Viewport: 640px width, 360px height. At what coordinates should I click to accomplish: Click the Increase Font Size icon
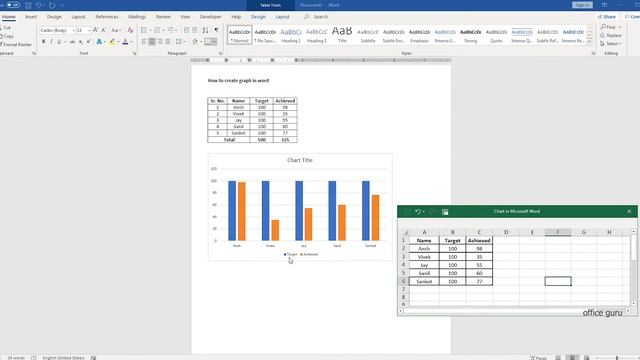96,30
